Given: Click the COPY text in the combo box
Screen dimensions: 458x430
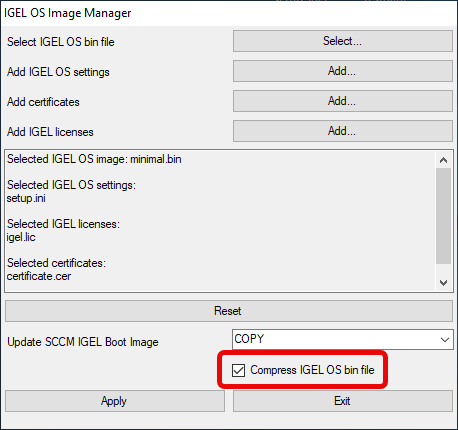Looking at the screenshot, I should pos(249,339).
